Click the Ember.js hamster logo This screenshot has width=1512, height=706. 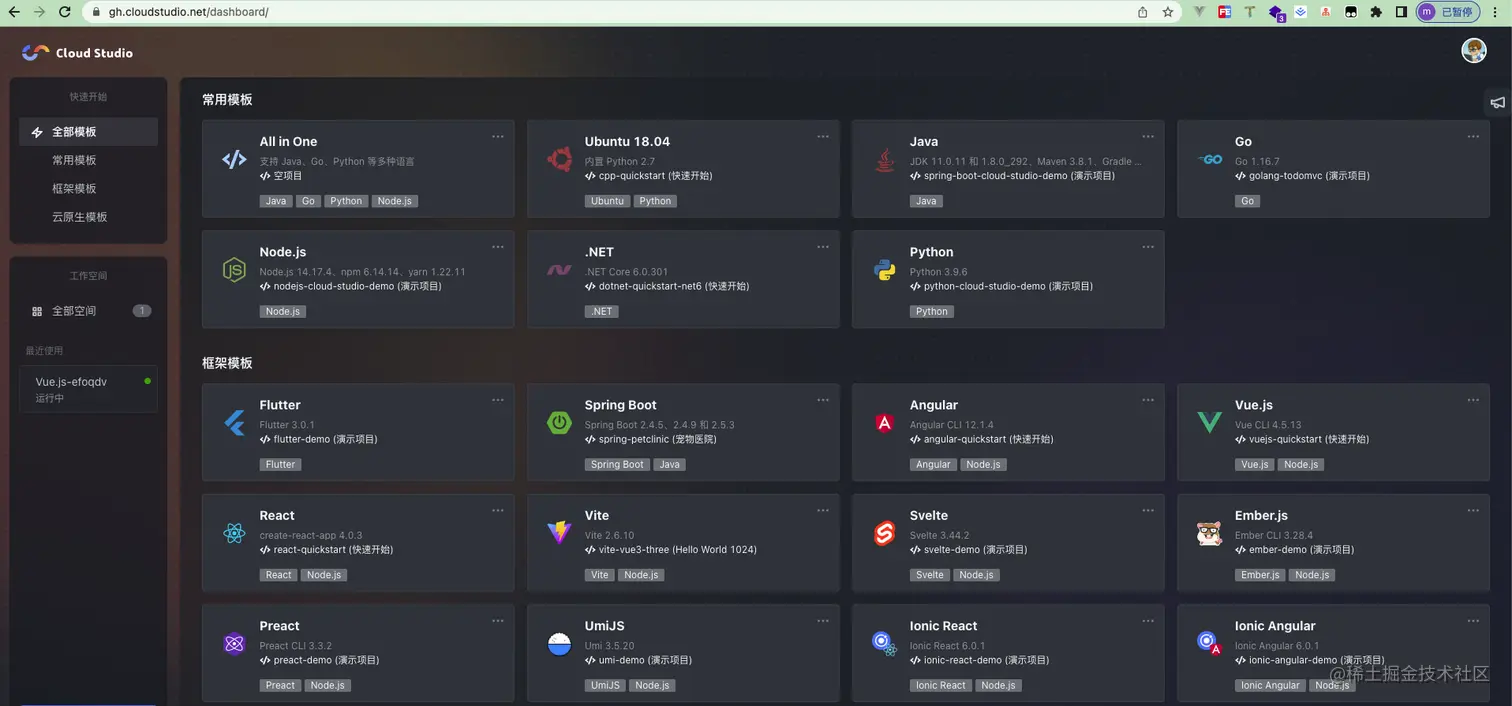[1210, 533]
